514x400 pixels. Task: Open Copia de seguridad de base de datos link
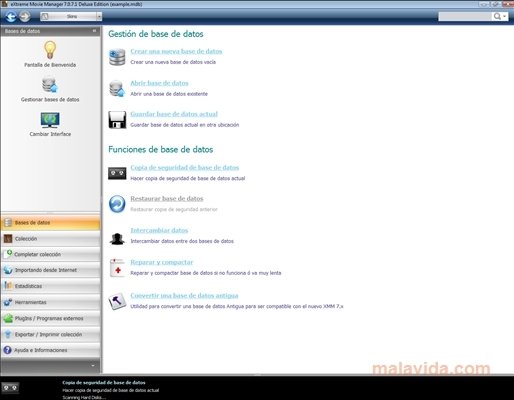pyautogui.click(x=185, y=168)
